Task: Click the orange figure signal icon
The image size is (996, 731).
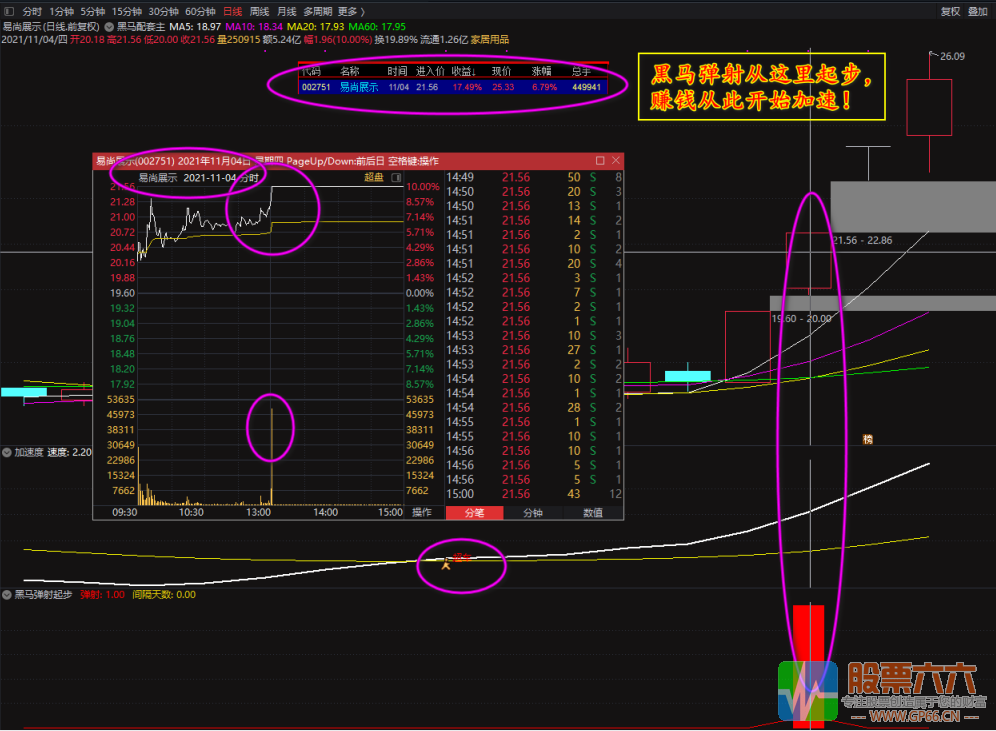Action: (446, 565)
